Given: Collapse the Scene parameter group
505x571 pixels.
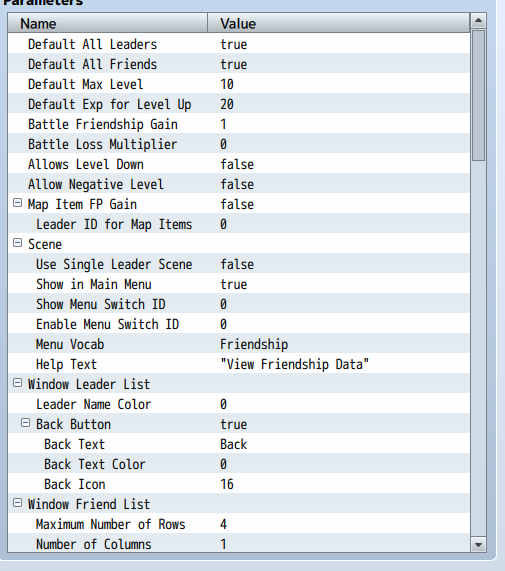Looking at the screenshot, I should pyautogui.click(x=17, y=243).
